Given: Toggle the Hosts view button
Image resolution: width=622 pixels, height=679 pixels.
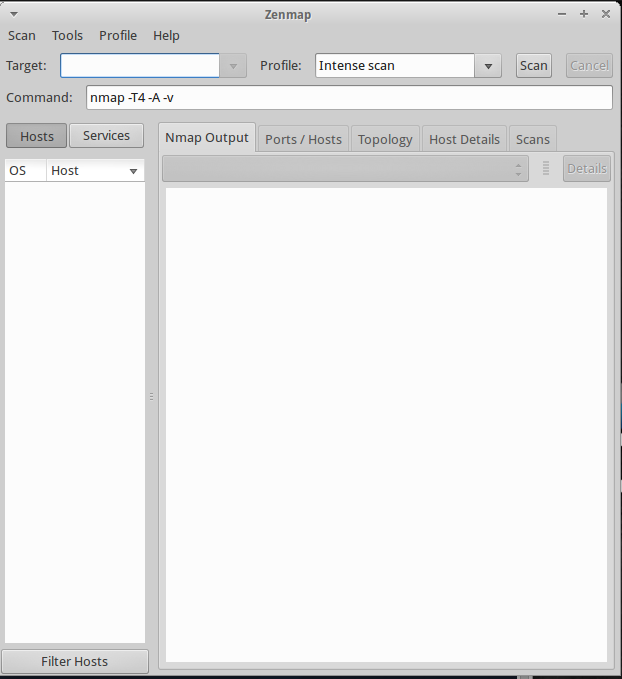Looking at the screenshot, I should click(x=37, y=136).
